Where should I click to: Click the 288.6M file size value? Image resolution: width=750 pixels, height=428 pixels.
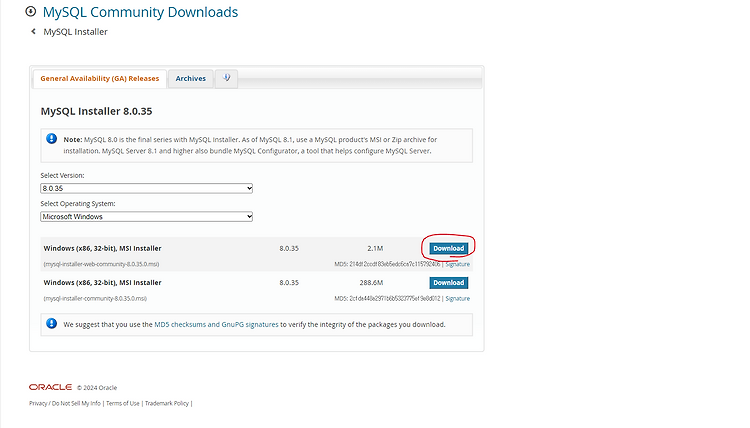click(x=372, y=283)
